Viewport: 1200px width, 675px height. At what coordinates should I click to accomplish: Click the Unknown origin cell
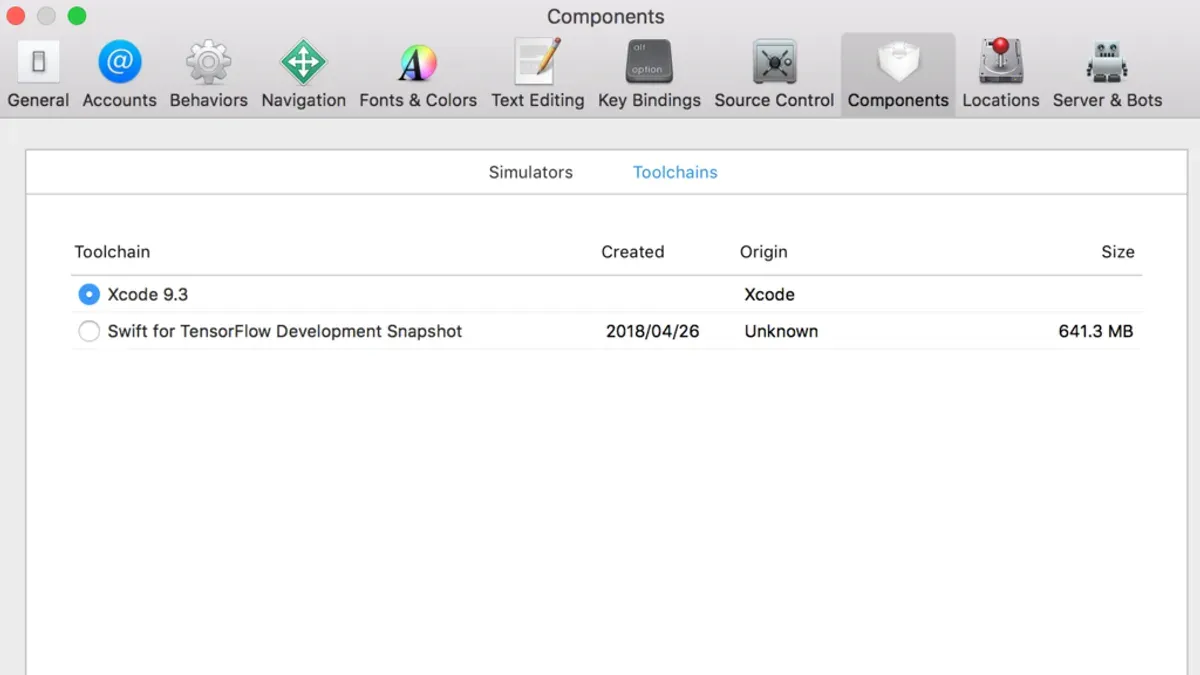click(x=781, y=331)
